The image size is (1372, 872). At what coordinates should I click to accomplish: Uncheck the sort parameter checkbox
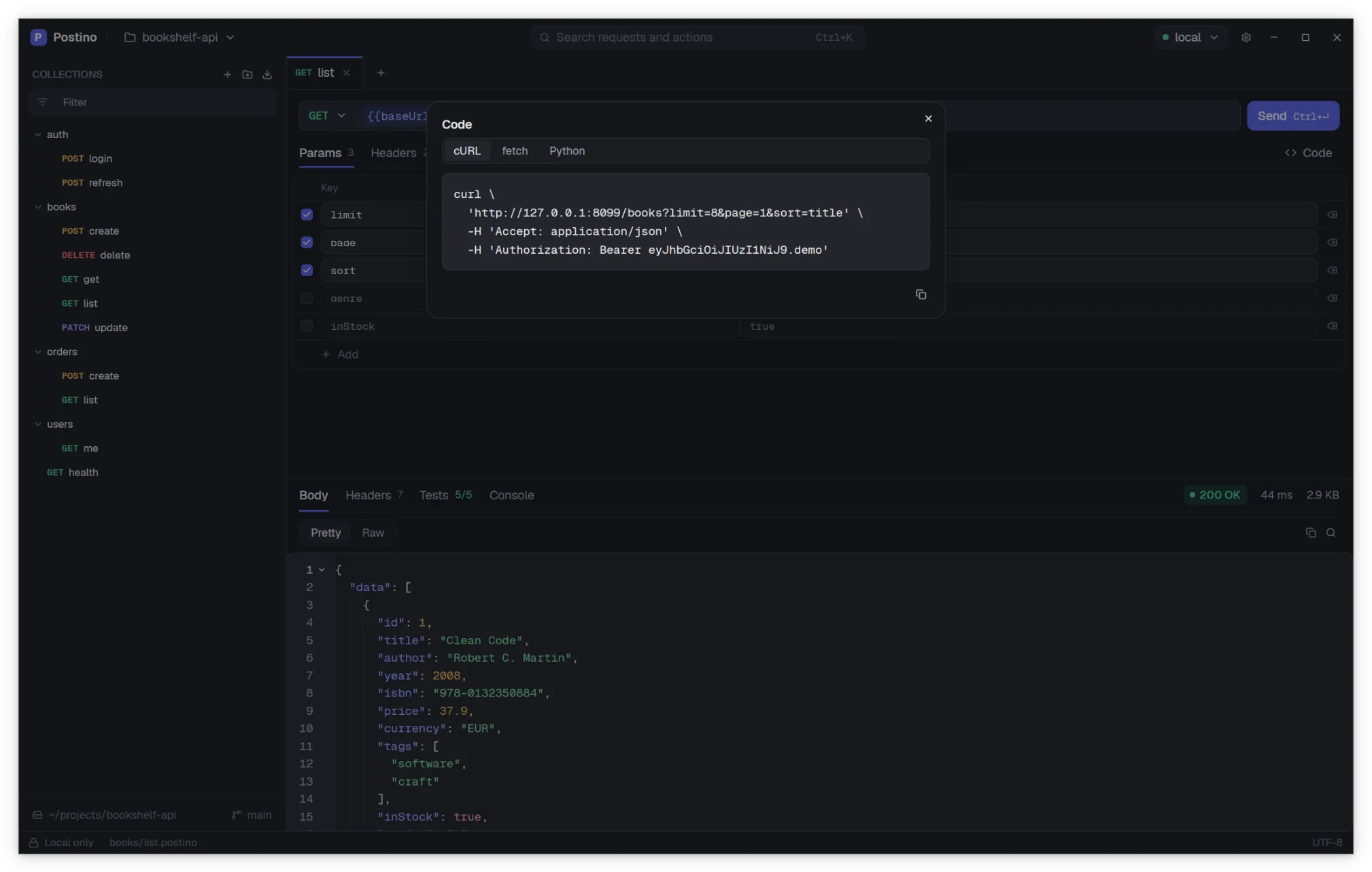[307, 270]
